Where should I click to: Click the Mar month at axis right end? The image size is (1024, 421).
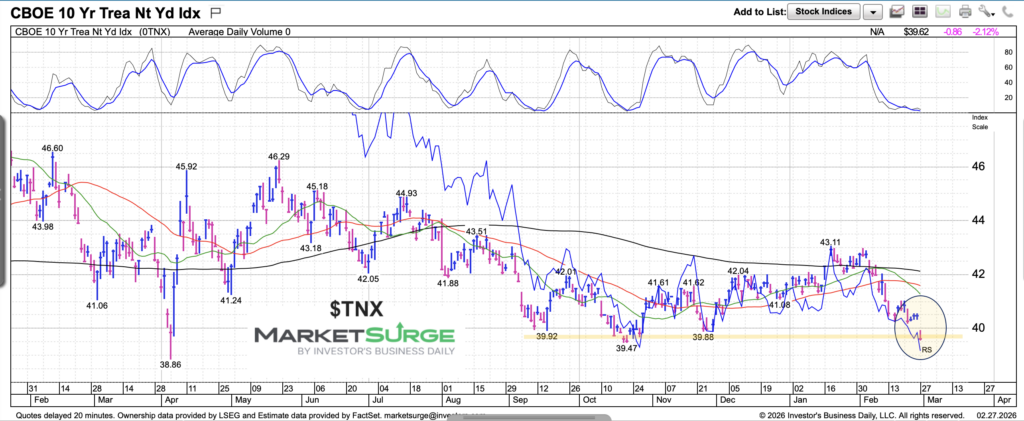coord(933,398)
